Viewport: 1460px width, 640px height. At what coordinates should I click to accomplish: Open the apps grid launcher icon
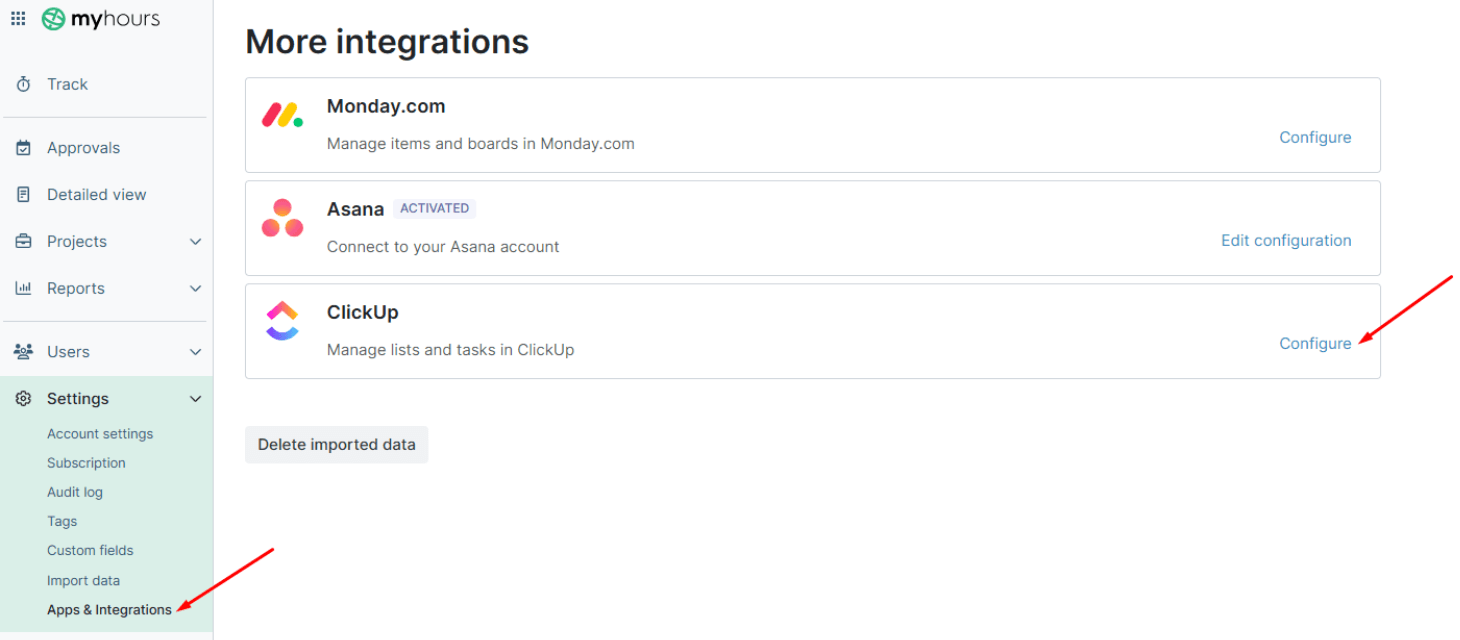(18, 17)
